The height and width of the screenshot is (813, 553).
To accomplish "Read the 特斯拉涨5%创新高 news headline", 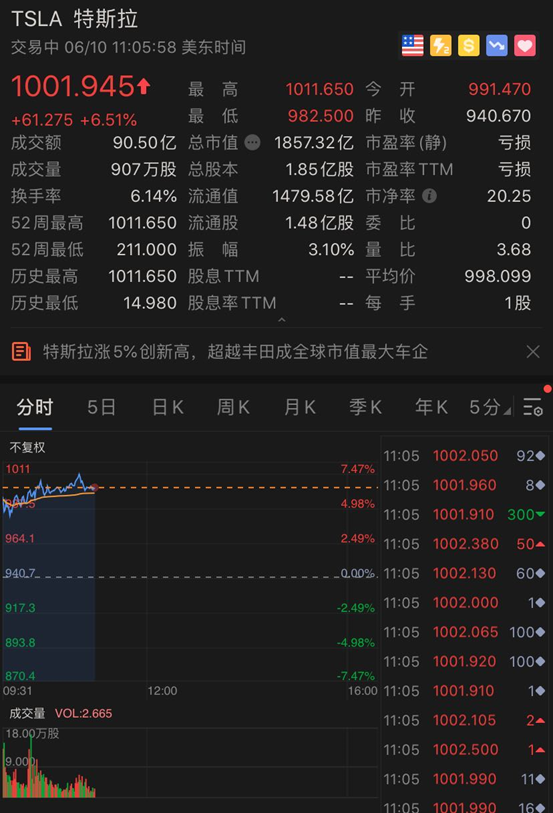I will point(235,352).
